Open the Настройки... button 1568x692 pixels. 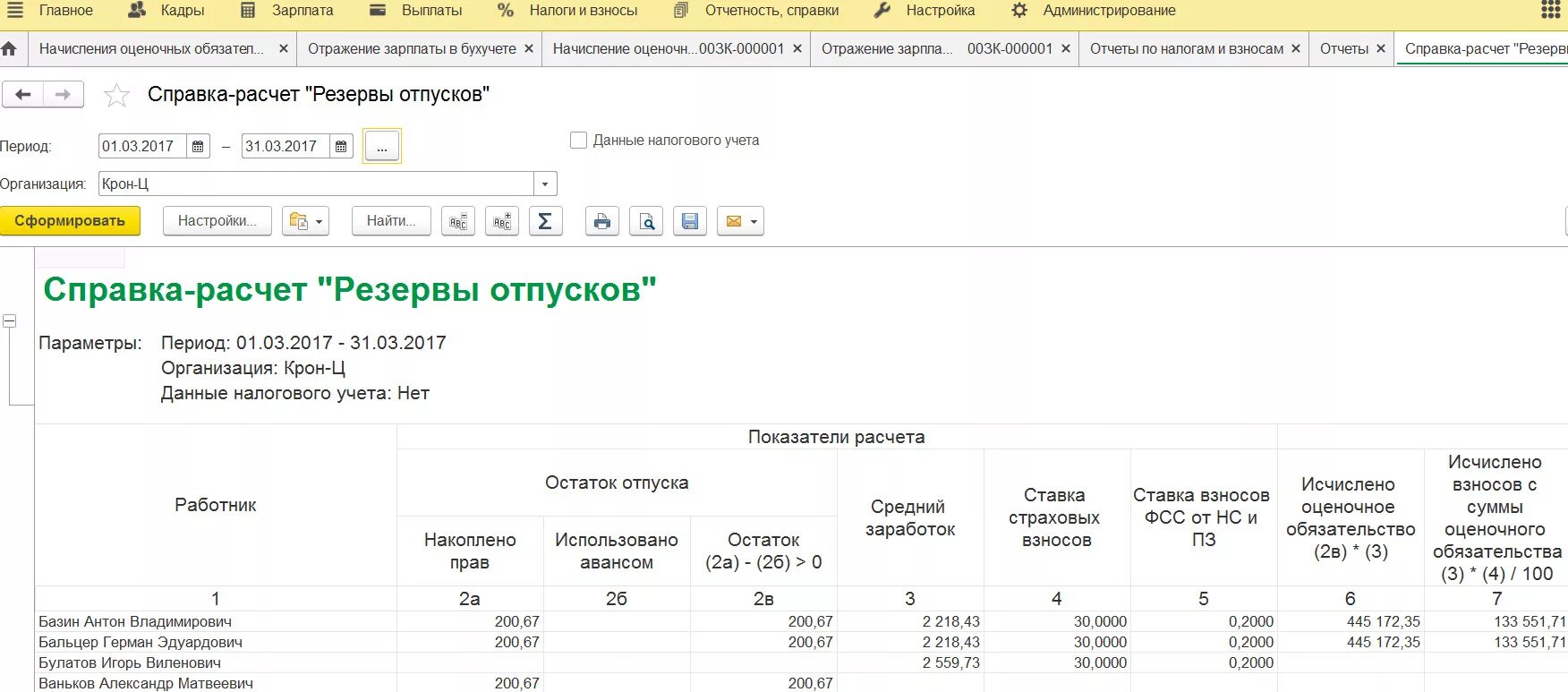click(217, 221)
